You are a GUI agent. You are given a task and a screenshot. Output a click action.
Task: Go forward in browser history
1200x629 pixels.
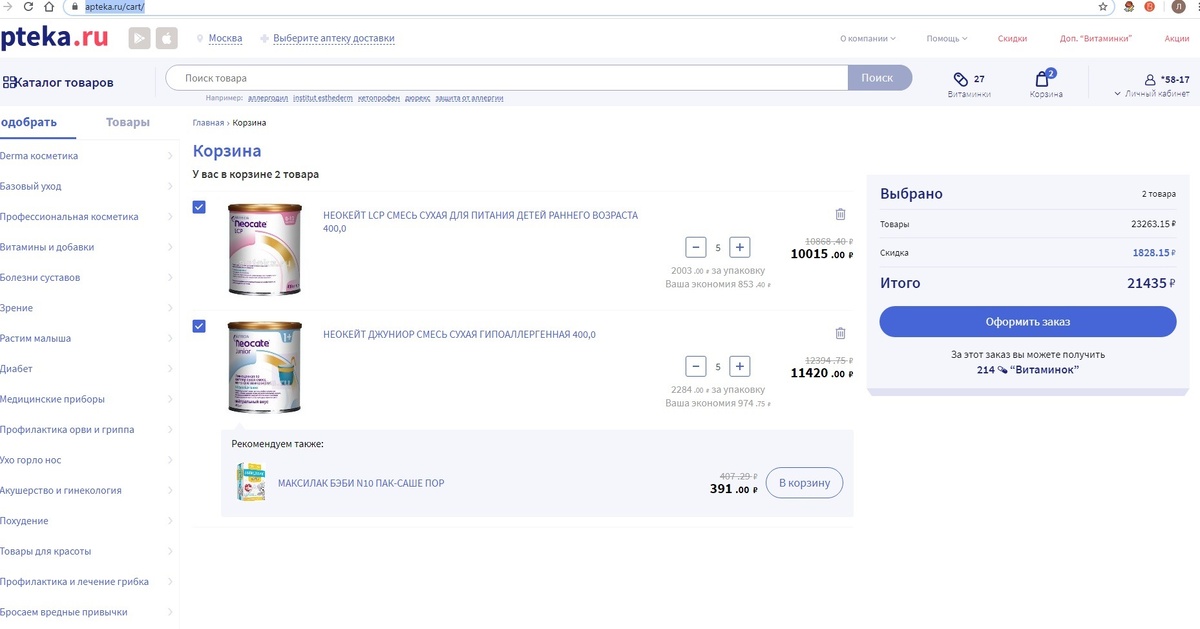(8, 6)
